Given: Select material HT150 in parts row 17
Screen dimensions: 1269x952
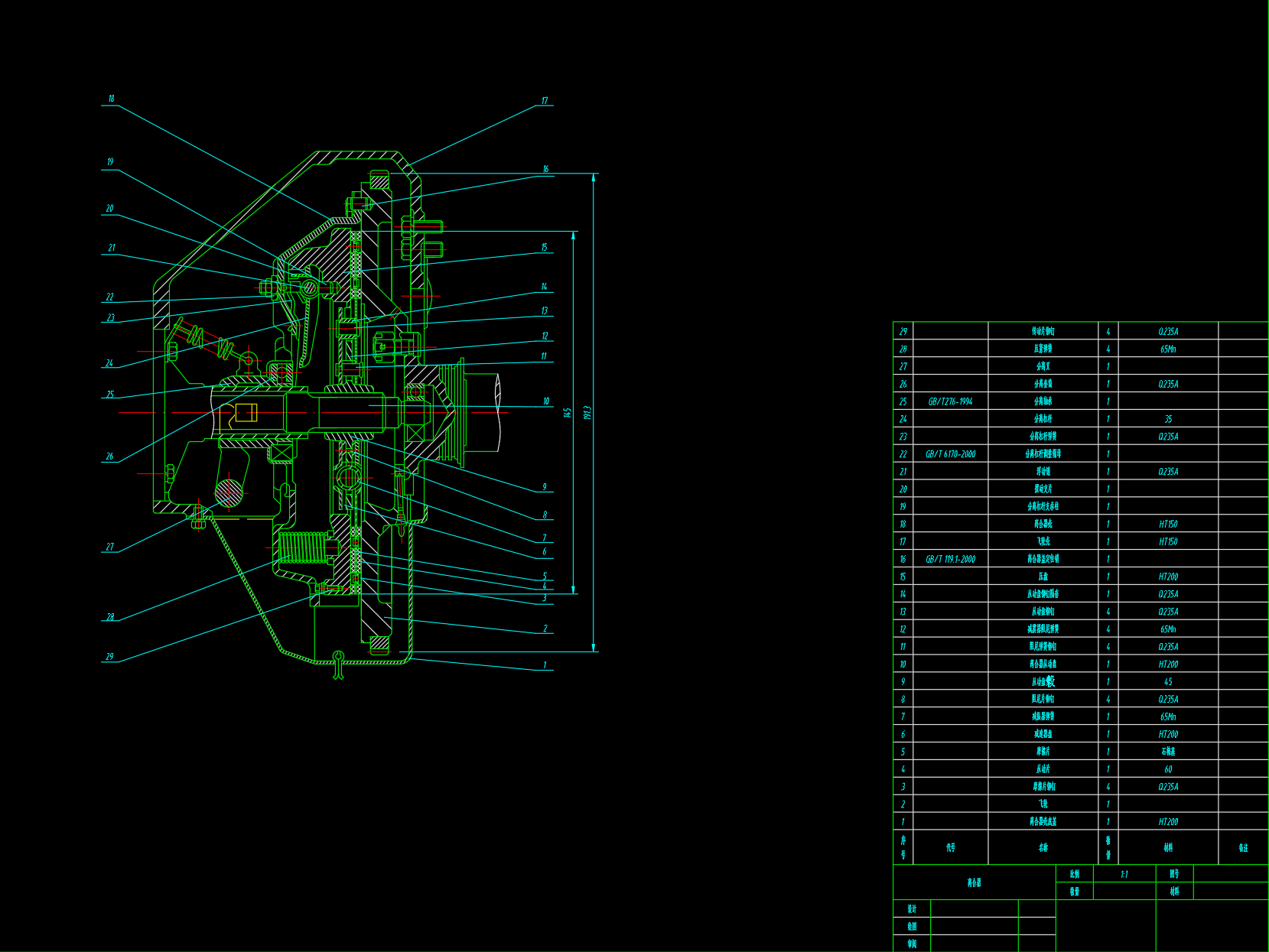Looking at the screenshot, I should pos(1168,541).
